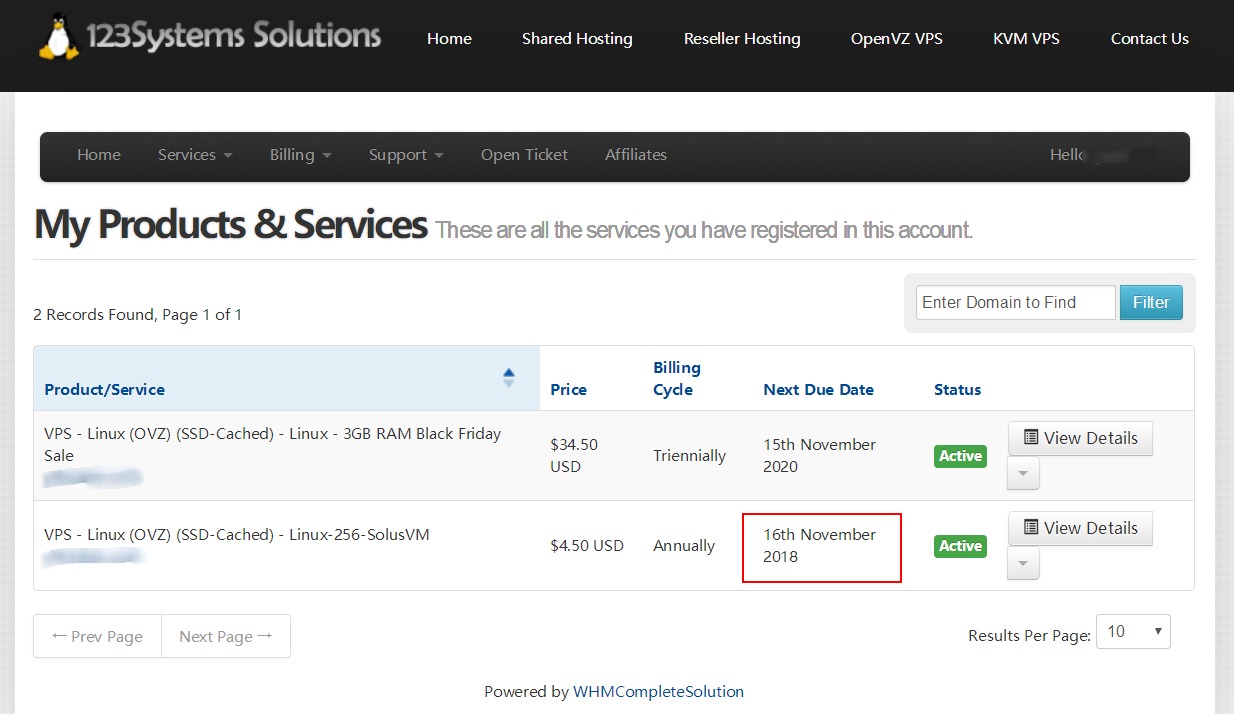1234x714 pixels.
Task: Sort by the Price column header
Action: coord(569,390)
